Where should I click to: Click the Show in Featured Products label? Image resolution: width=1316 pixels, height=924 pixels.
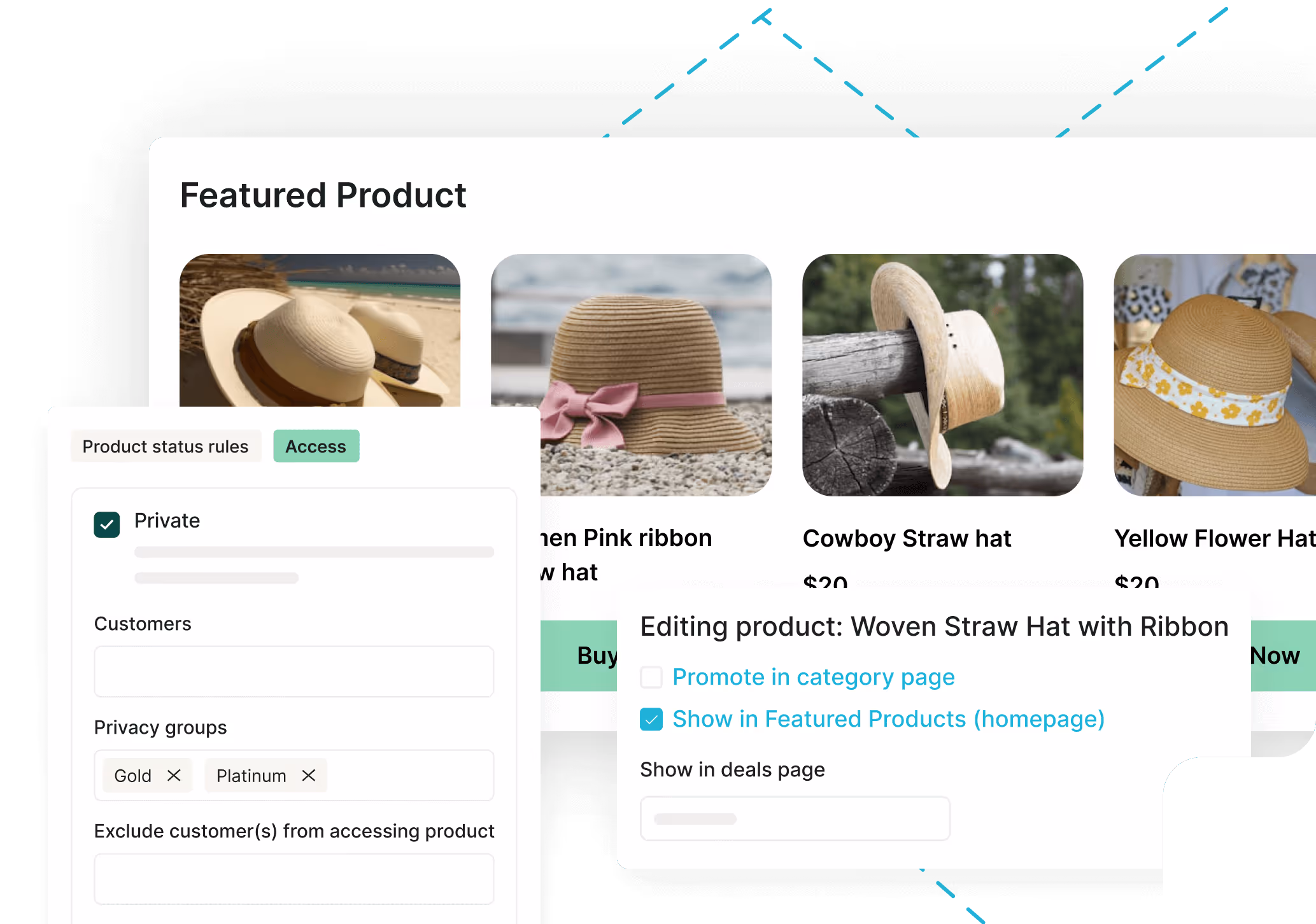point(889,719)
